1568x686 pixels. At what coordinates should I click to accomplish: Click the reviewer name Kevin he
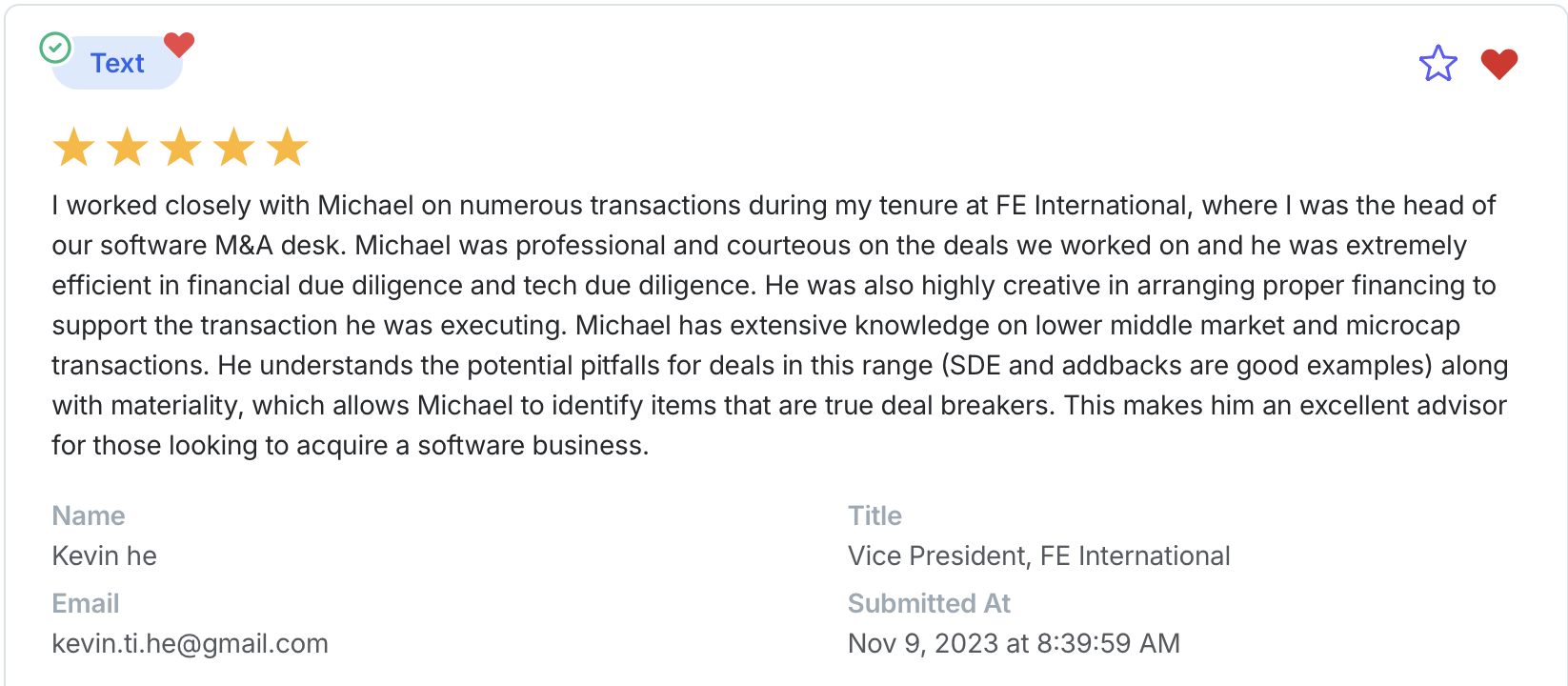[105, 556]
